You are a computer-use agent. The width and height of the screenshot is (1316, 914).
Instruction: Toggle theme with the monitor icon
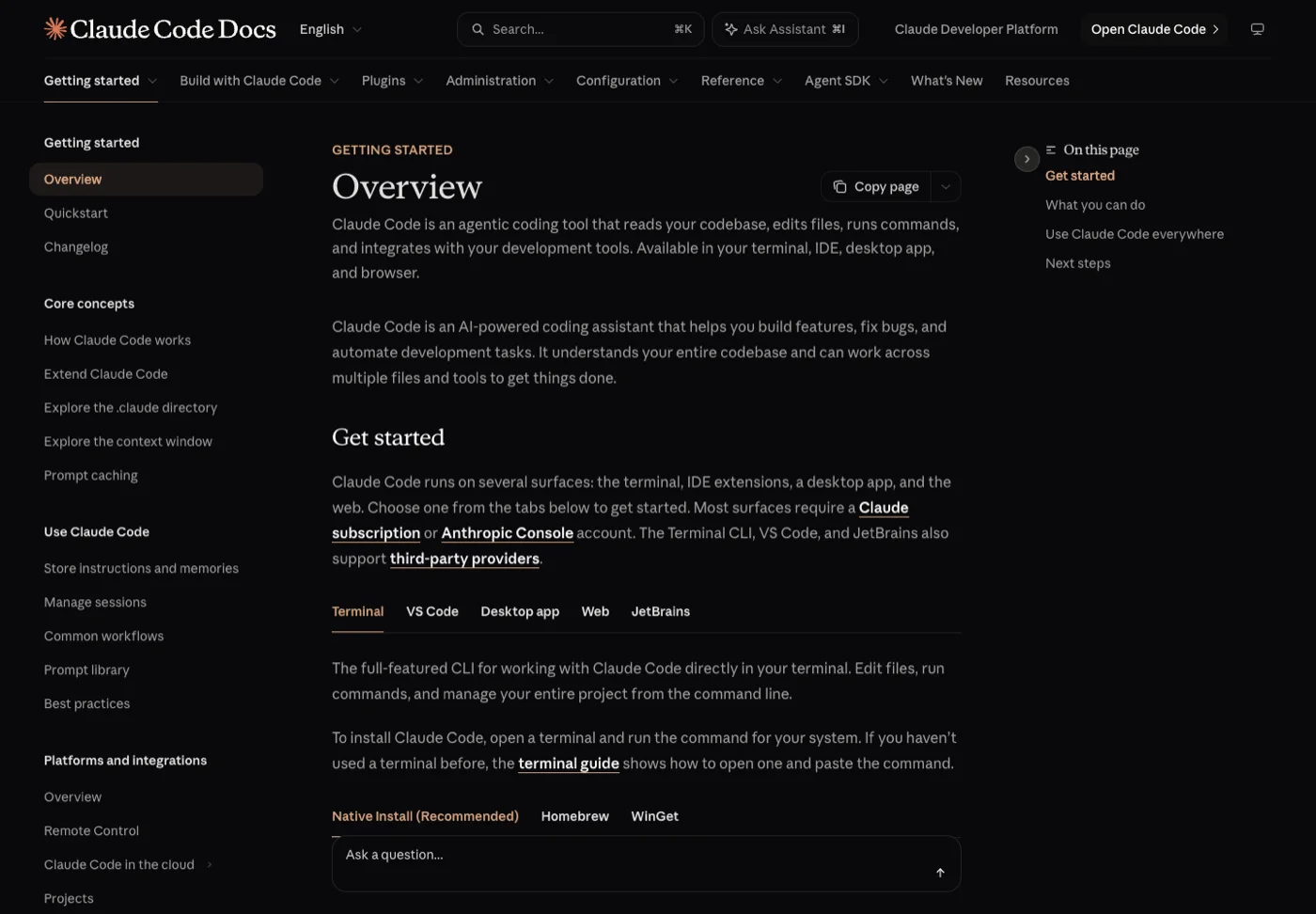tap(1257, 29)
